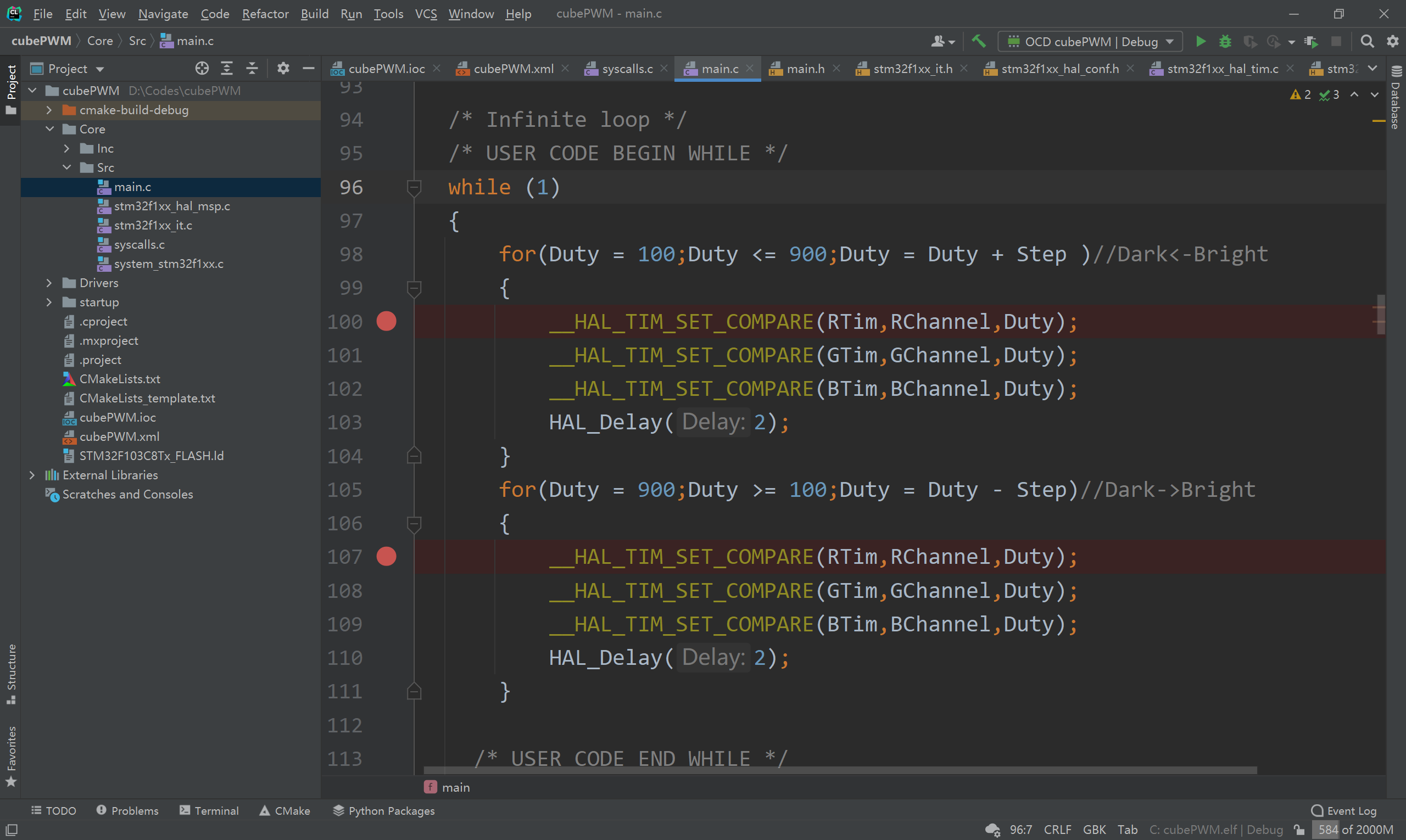Image resolution: width=1406 pixels, height=840 pixels.
Task: Click locate-in-tree crosshair icon in Project panel
Action: 202,69
